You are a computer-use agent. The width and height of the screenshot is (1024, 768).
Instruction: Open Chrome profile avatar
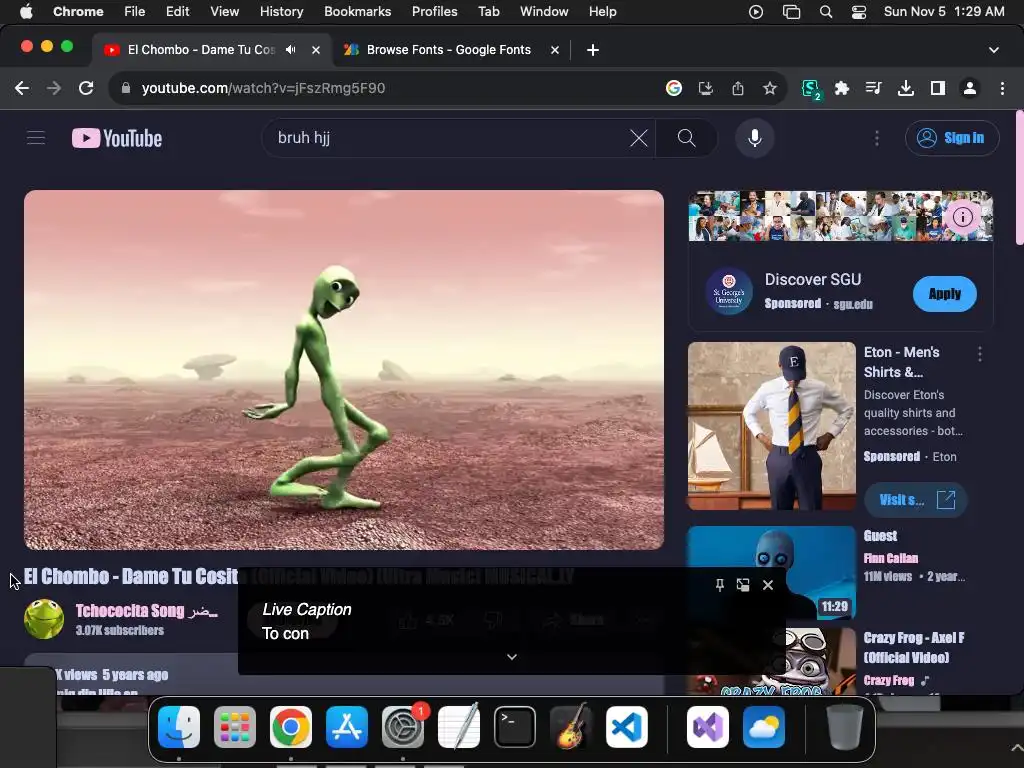970,88
